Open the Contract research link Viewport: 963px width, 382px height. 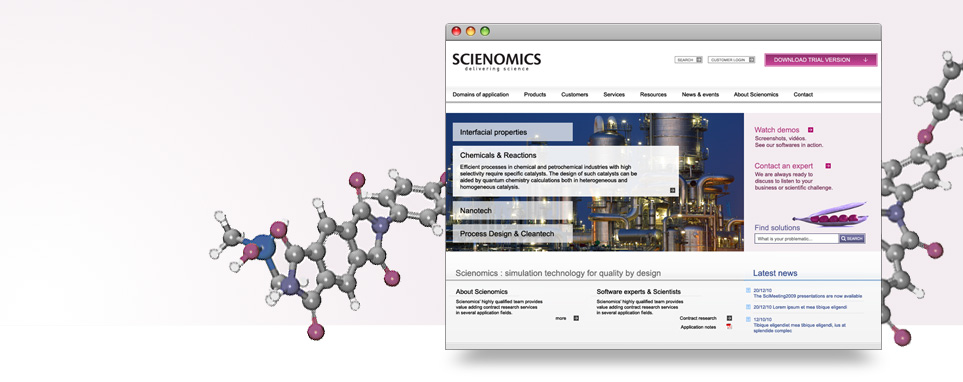pos(698,318)
